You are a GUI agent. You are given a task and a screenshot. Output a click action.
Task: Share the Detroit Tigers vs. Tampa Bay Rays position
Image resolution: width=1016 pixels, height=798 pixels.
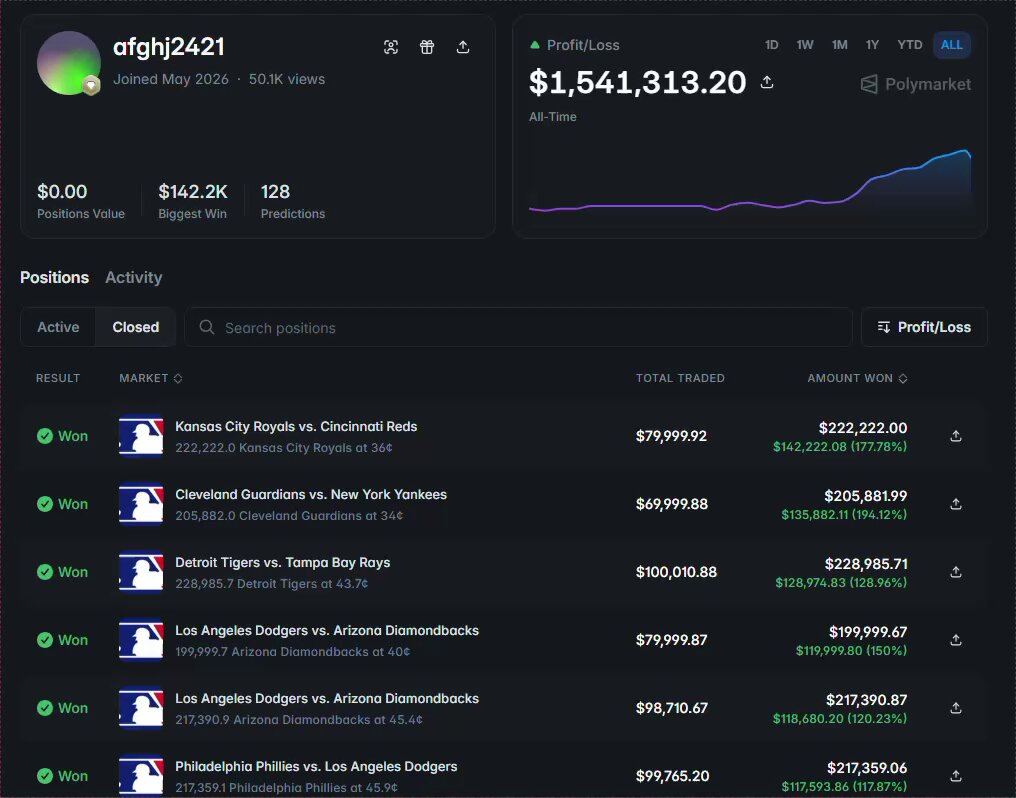[956, 572]
